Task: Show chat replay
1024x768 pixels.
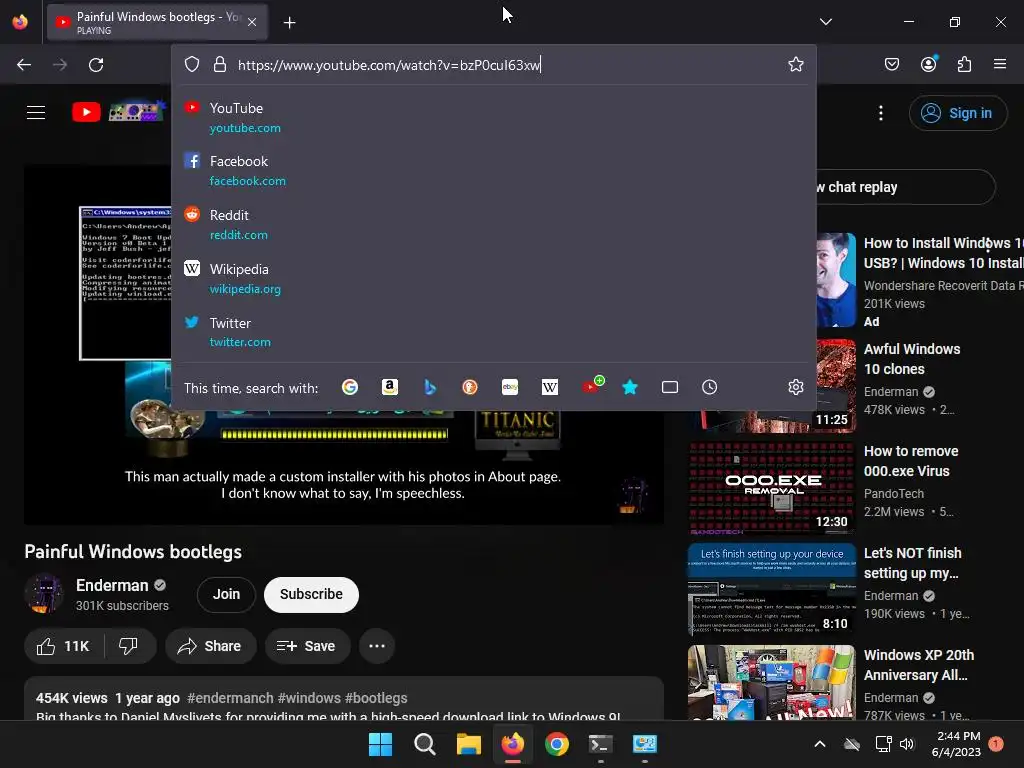Action: coord(906,187)
